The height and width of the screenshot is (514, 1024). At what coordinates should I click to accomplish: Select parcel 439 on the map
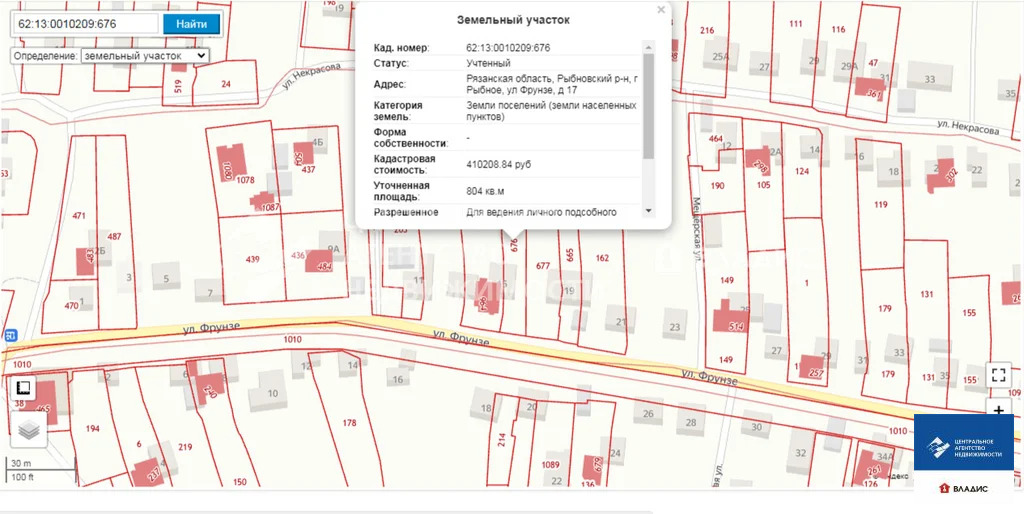252,259
